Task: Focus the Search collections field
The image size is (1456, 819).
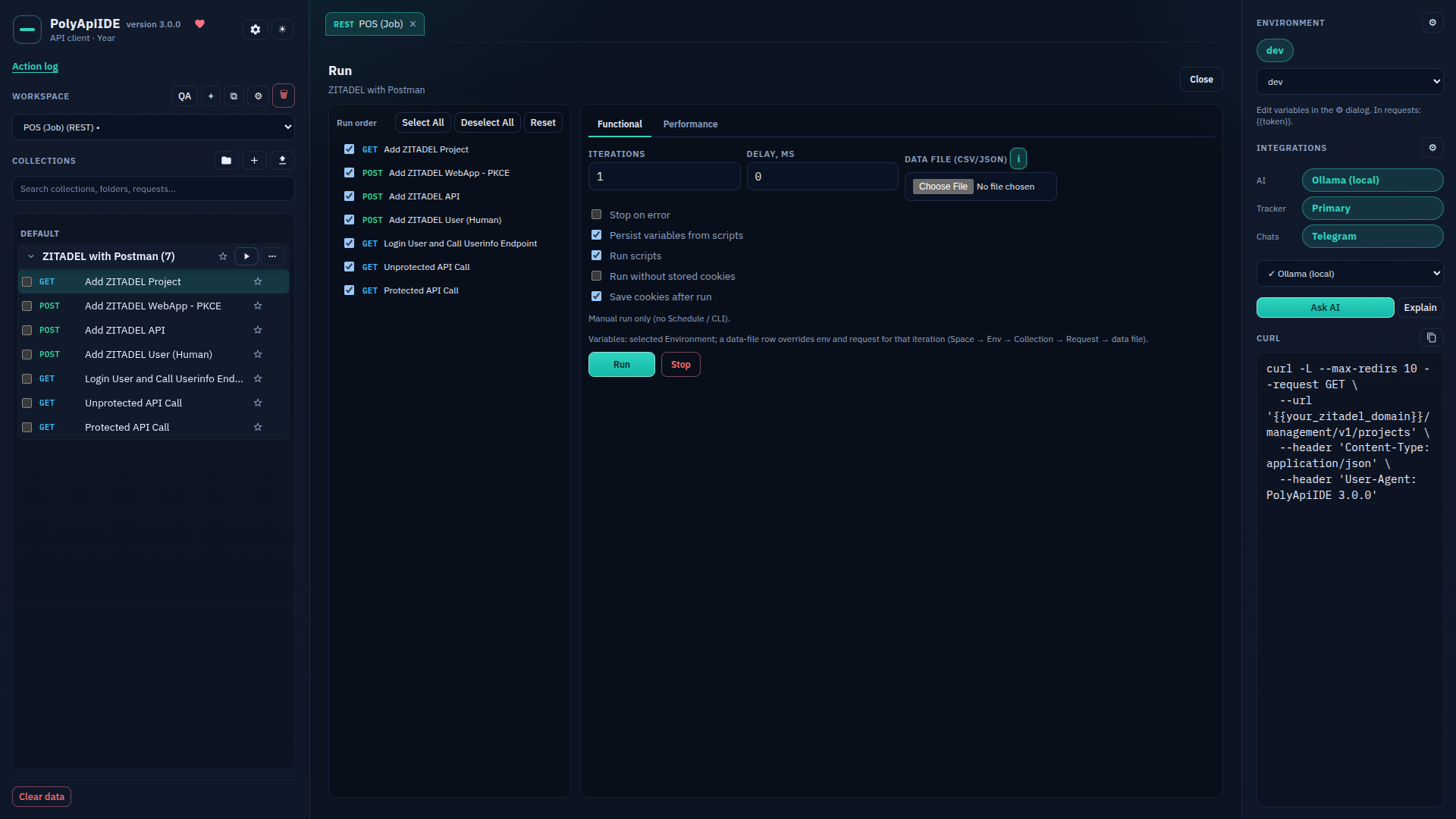Action: [153, 189]
